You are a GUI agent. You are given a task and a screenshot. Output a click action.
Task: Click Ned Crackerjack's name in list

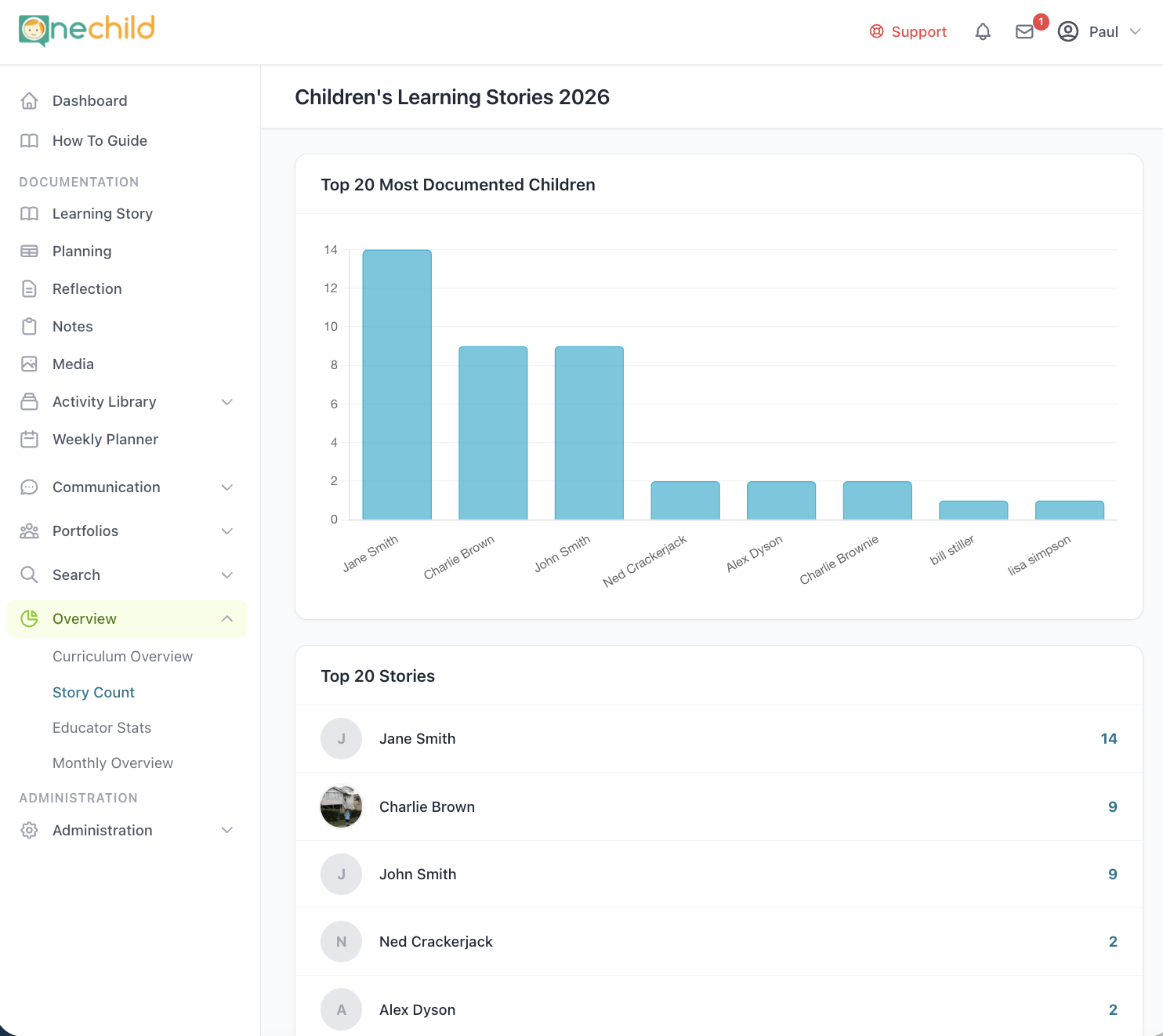click(436, 942)
